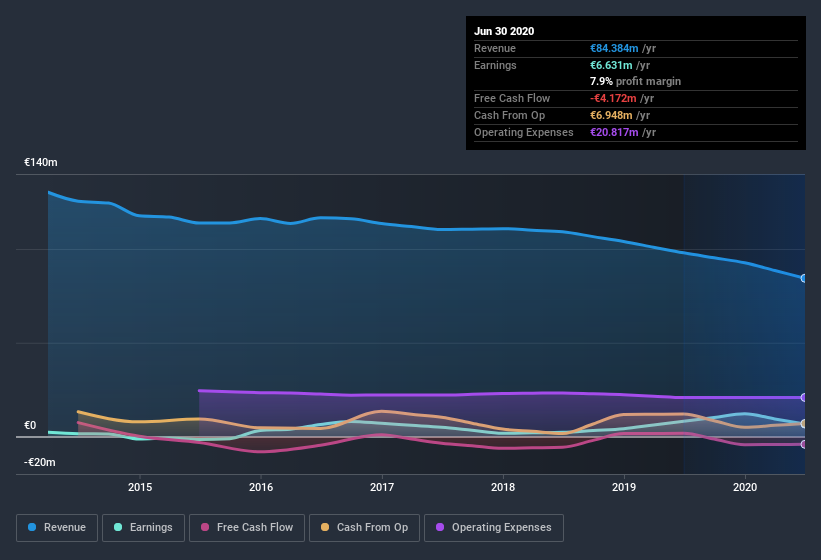This screenshot has height=560, width=821.
Task: Click the Cash From Op tooltip label
Action: (x=509, y=115)
